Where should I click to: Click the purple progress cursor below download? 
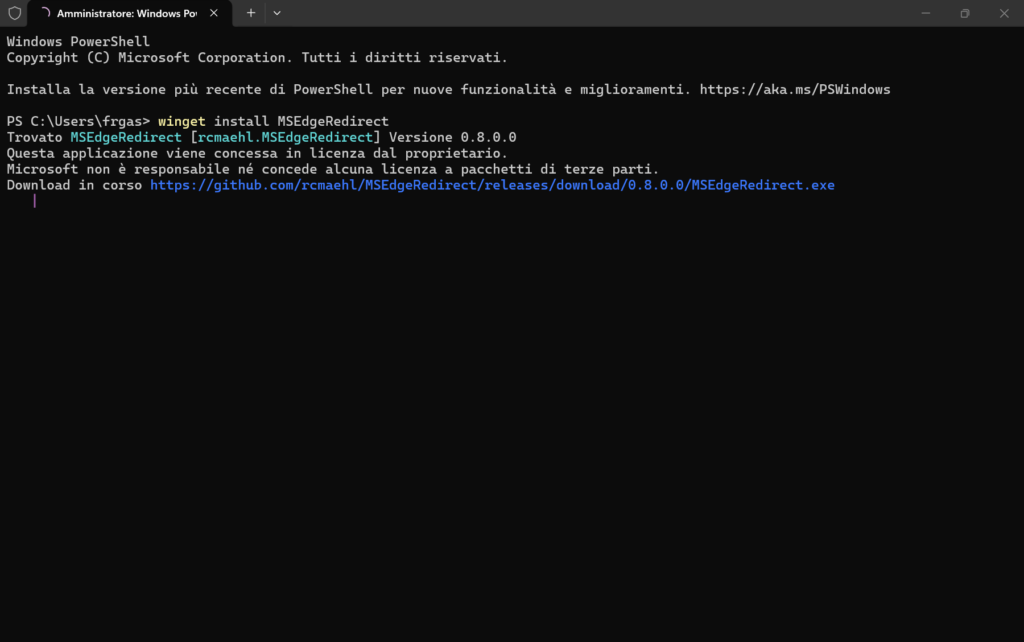pos(35,201)
